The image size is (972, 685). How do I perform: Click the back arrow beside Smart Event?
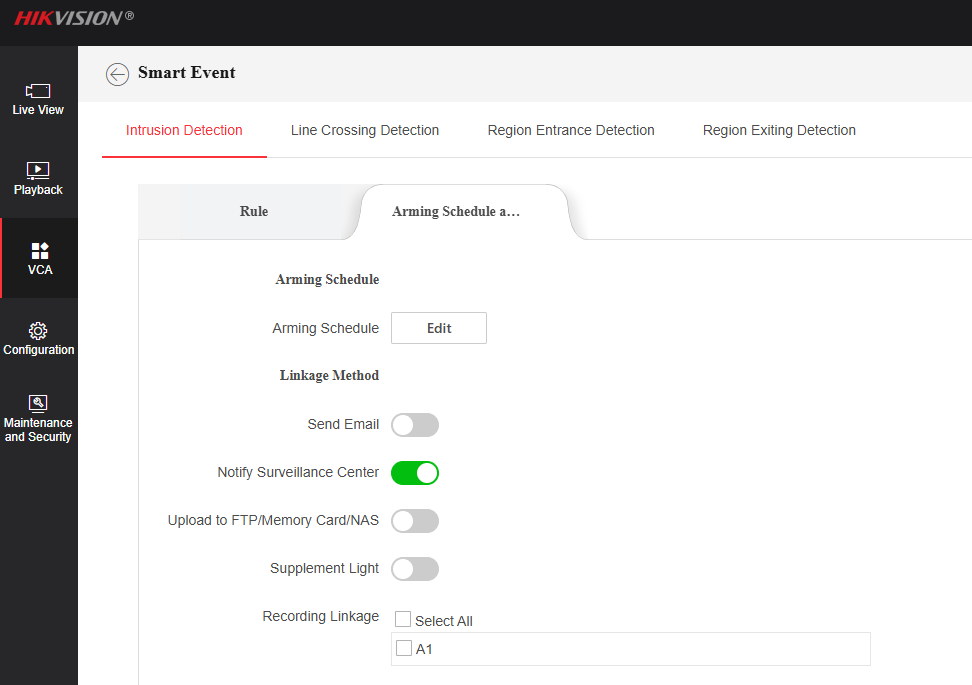[117, 74]
